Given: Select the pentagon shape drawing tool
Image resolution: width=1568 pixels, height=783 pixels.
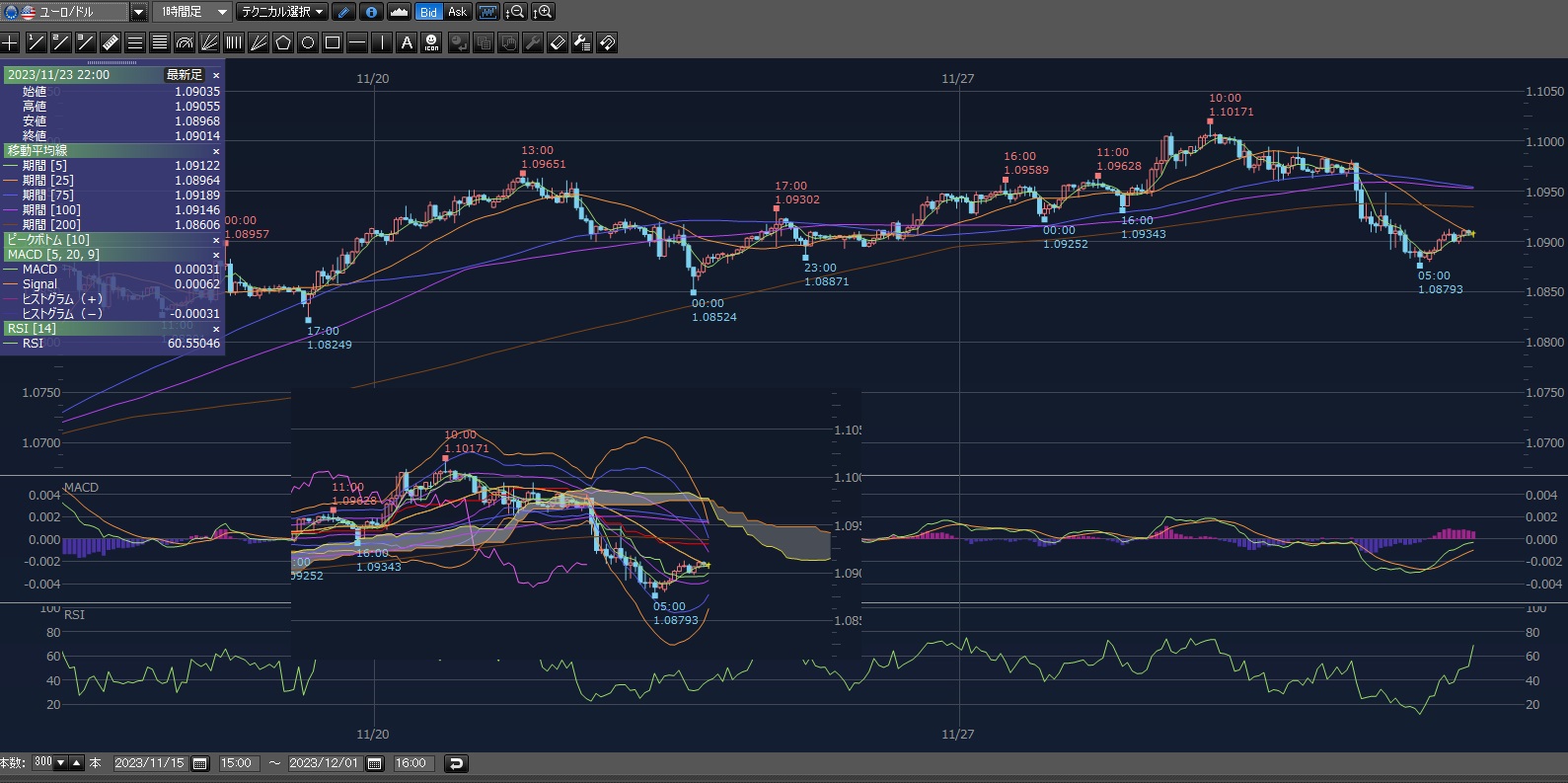Looking at the screenshot, I should [x=283, y=42].
